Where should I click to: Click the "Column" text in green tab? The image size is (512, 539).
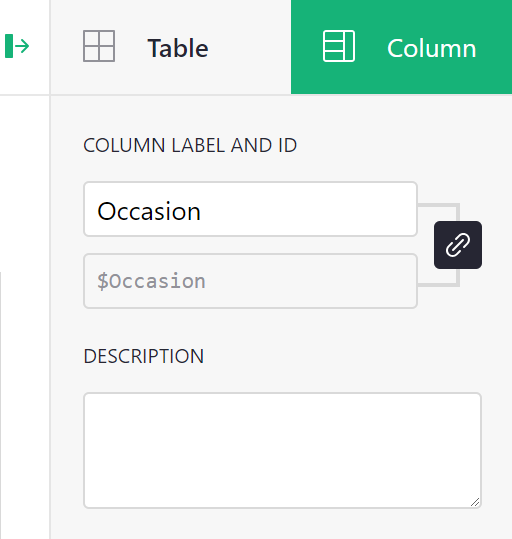pyautogui.click(x=432, y=48)
